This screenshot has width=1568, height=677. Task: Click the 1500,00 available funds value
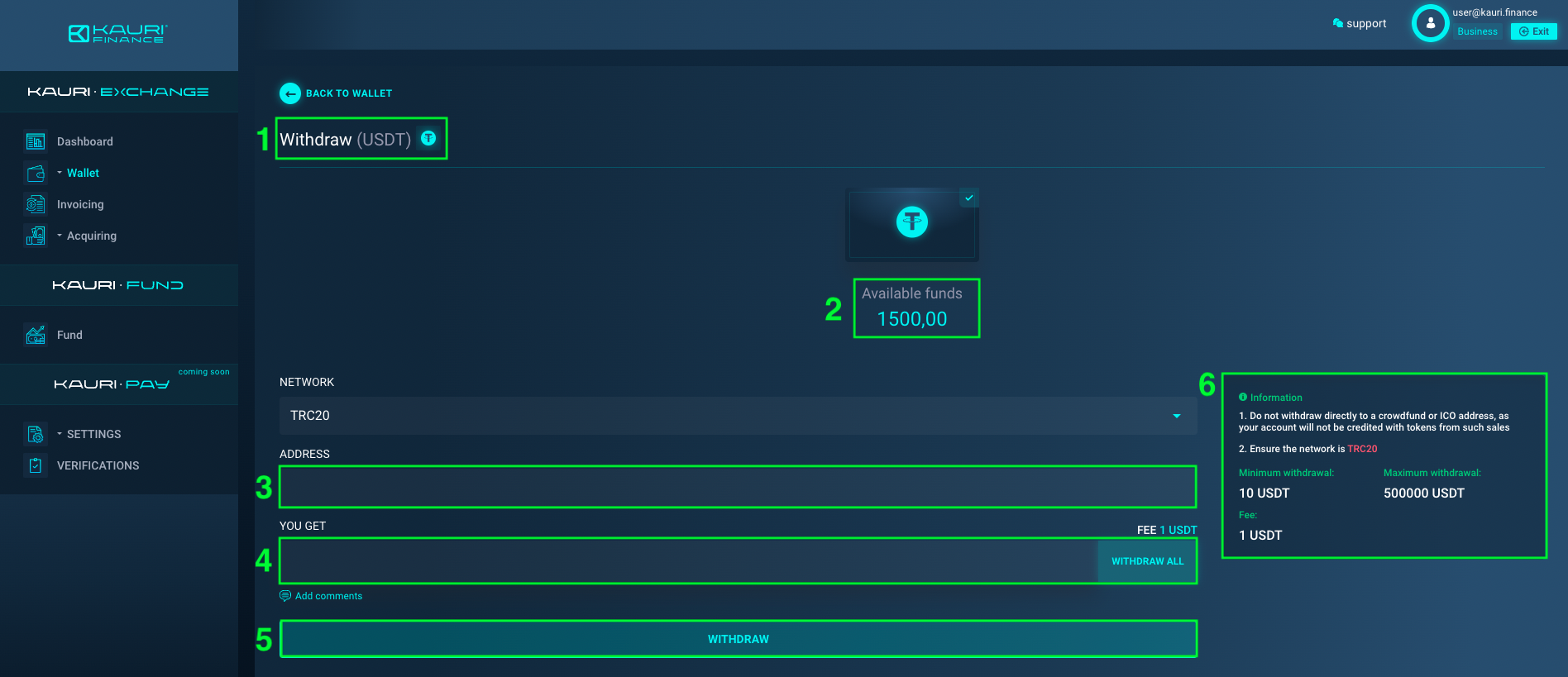[x=912, y=319]
